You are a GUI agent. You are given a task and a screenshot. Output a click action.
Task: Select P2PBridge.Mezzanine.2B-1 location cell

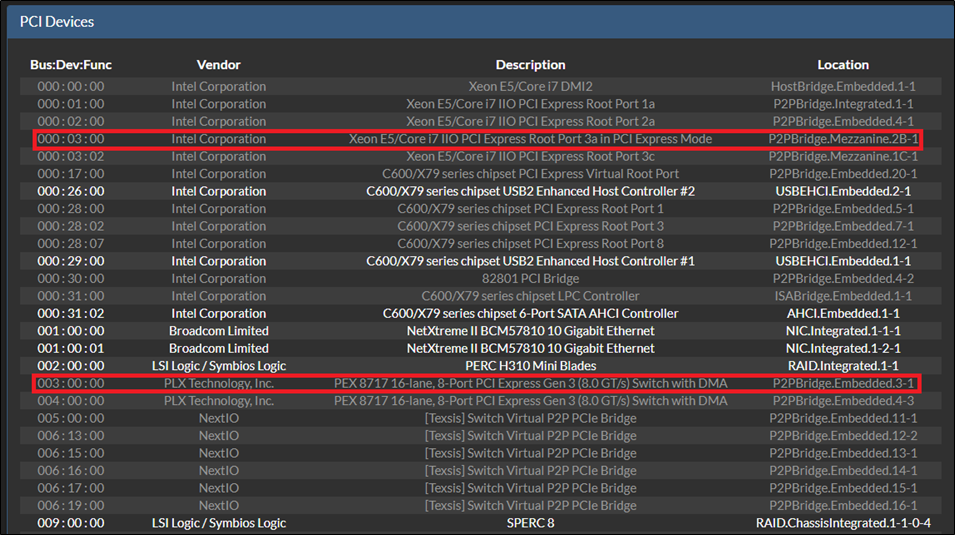[843, 139]
